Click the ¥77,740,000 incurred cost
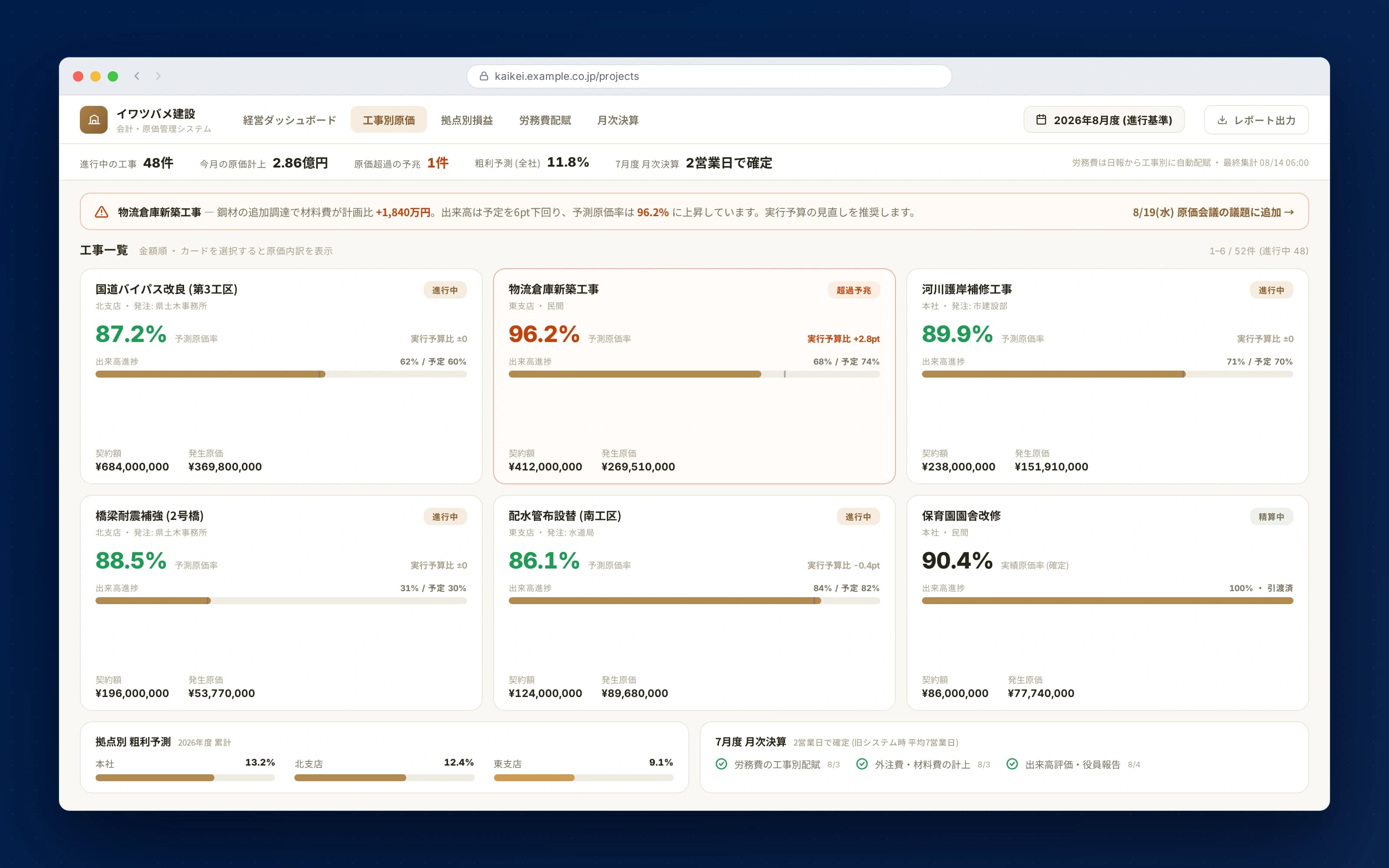Image resolution: width=1389 pixels, height=868 pixels. 1040,693
